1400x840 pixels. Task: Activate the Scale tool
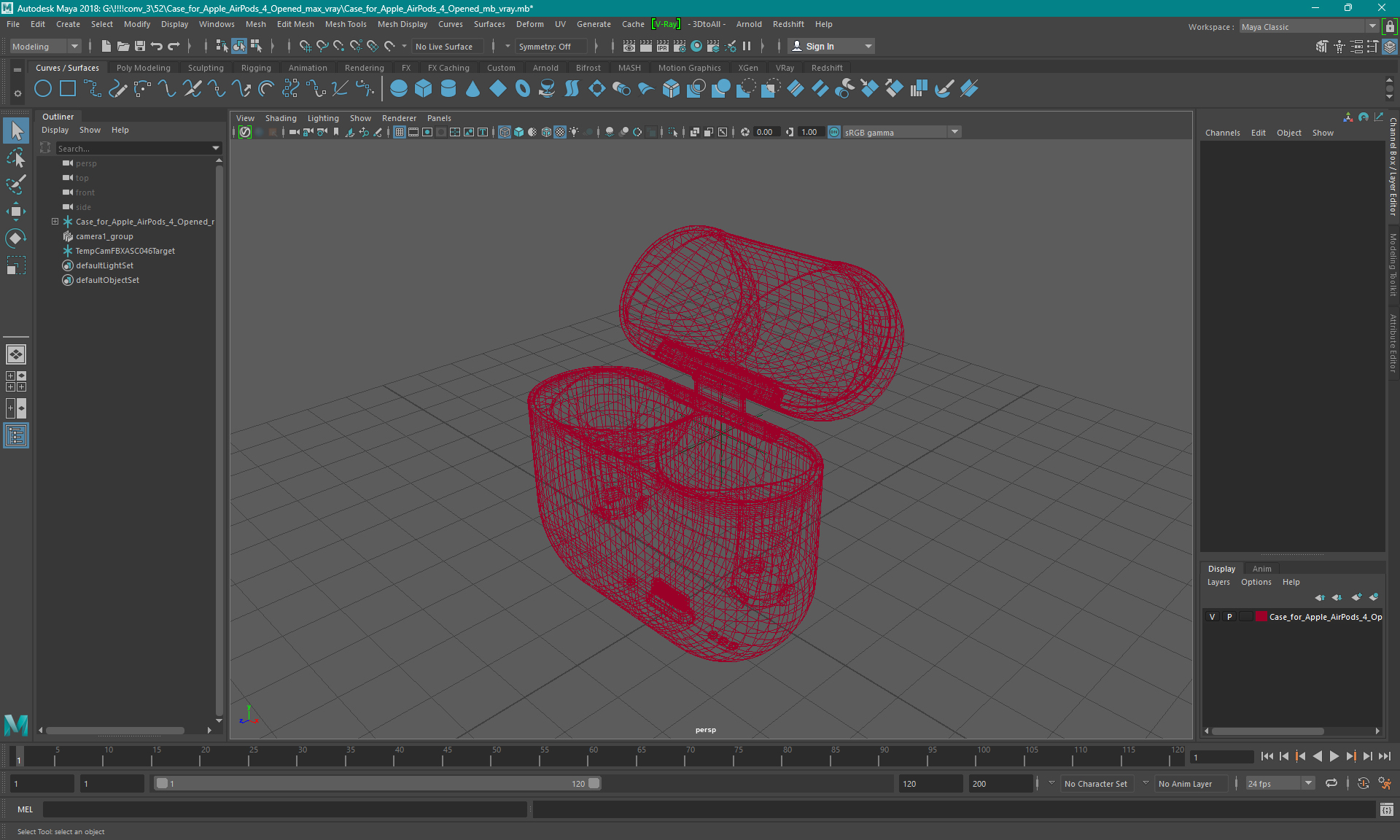16,265
